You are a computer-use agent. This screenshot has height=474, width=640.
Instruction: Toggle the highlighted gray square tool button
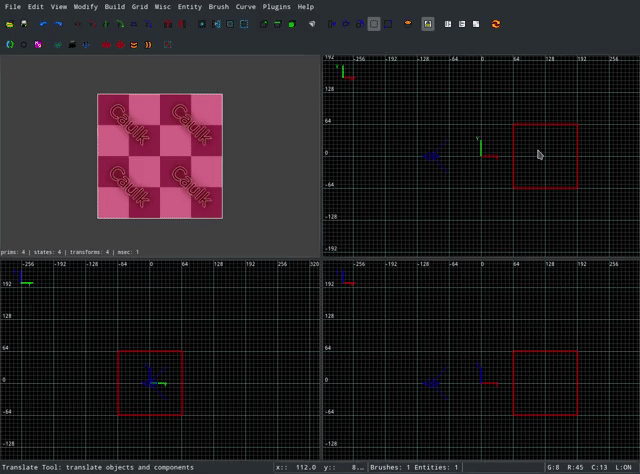click(374, 24)
